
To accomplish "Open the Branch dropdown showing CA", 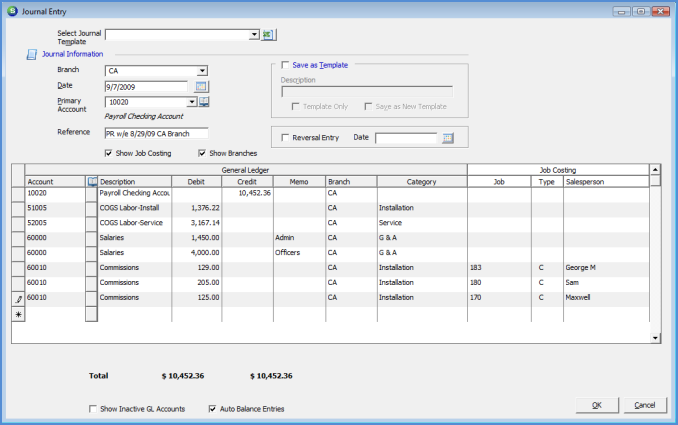I will point(202,71).
